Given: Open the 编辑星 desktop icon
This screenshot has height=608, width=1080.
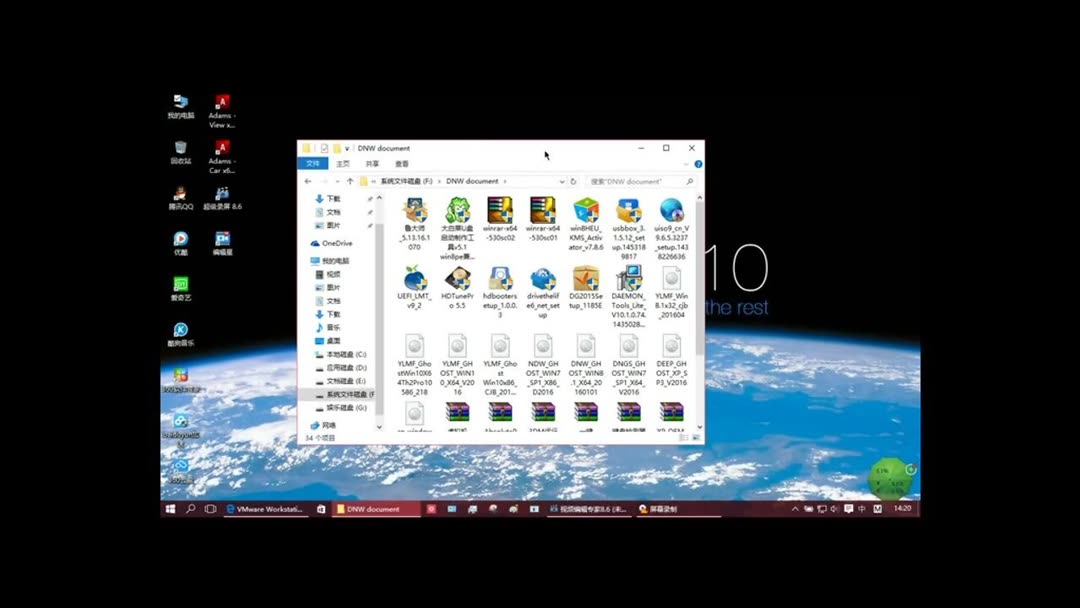Looking at the screenshot, I should pos(222,244).
